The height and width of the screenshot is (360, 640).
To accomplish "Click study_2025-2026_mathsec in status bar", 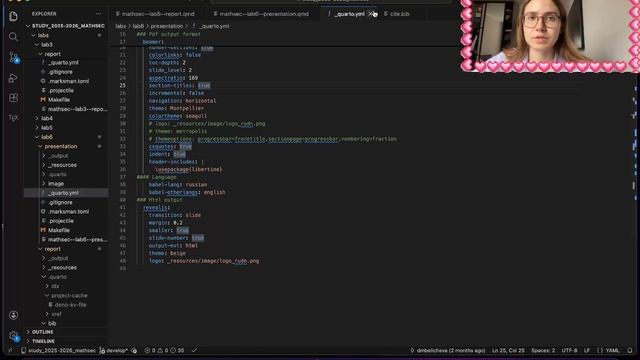I will [x=58, y=350].
